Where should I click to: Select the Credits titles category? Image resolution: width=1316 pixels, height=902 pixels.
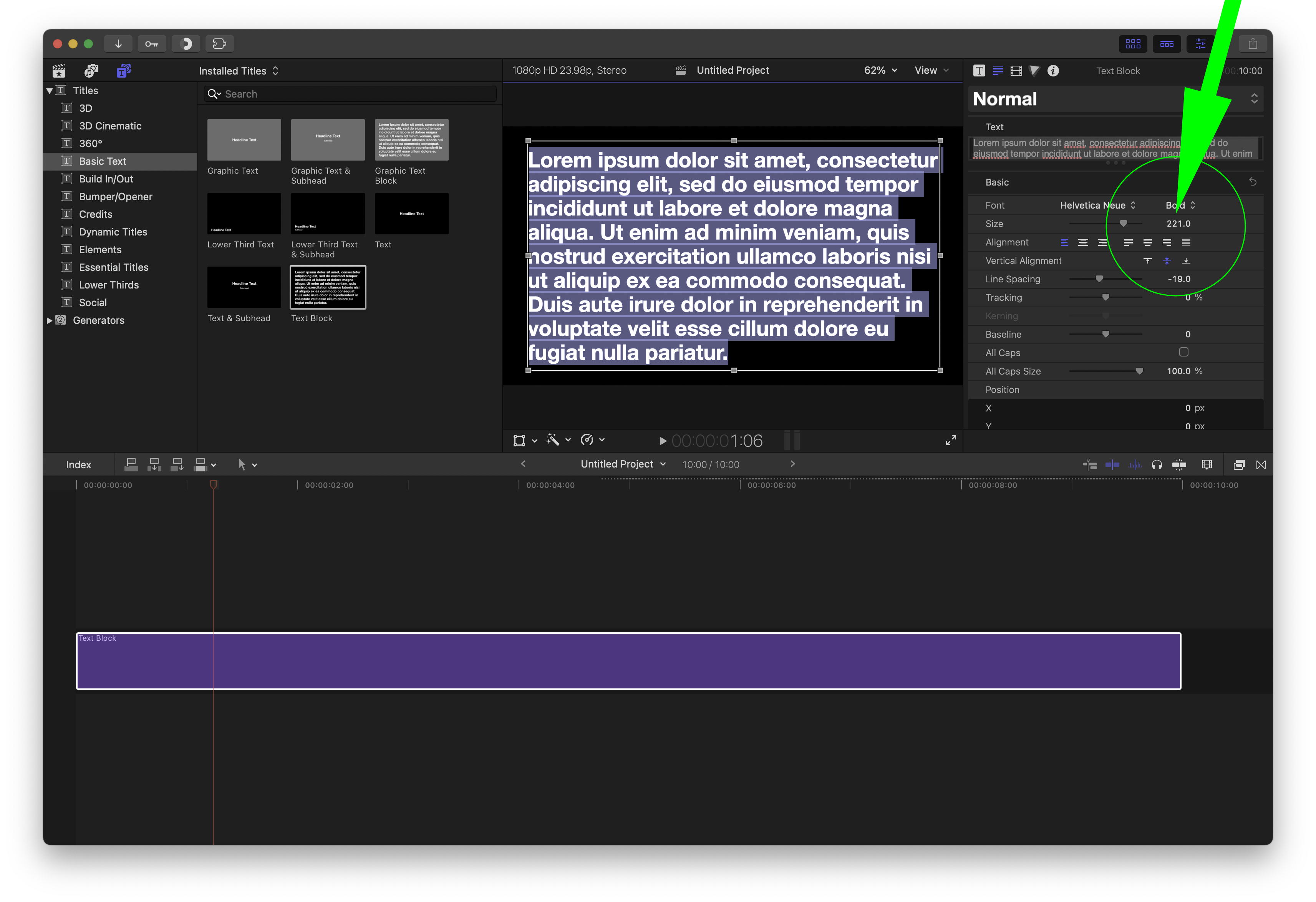(x=96, y=214)
